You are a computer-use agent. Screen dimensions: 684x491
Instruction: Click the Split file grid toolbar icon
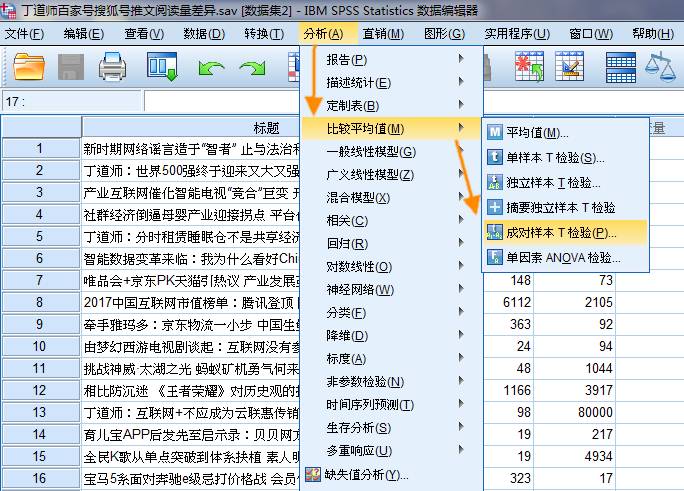point(621,68)
